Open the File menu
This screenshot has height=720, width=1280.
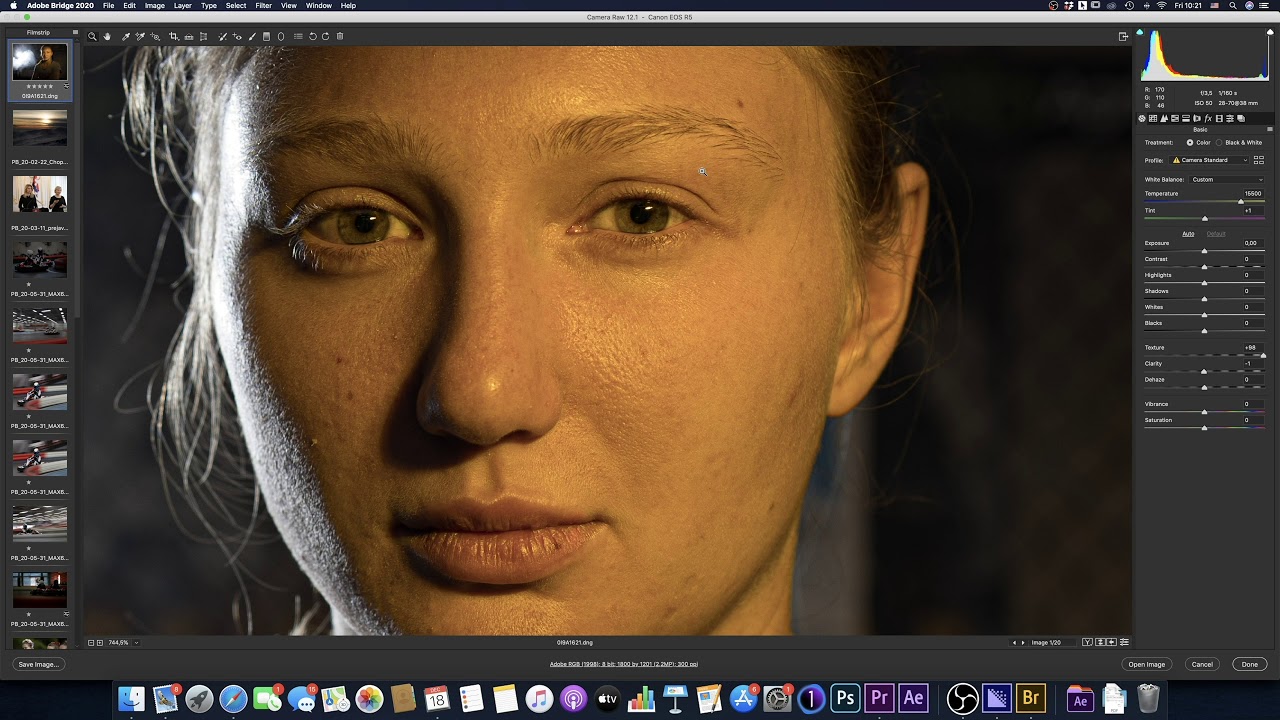coord(108,5)
